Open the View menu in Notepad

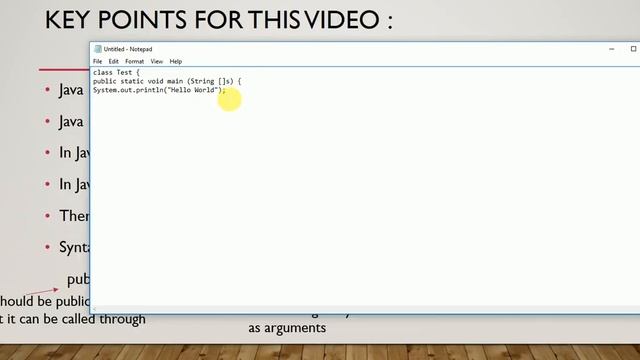coord(157,62)
